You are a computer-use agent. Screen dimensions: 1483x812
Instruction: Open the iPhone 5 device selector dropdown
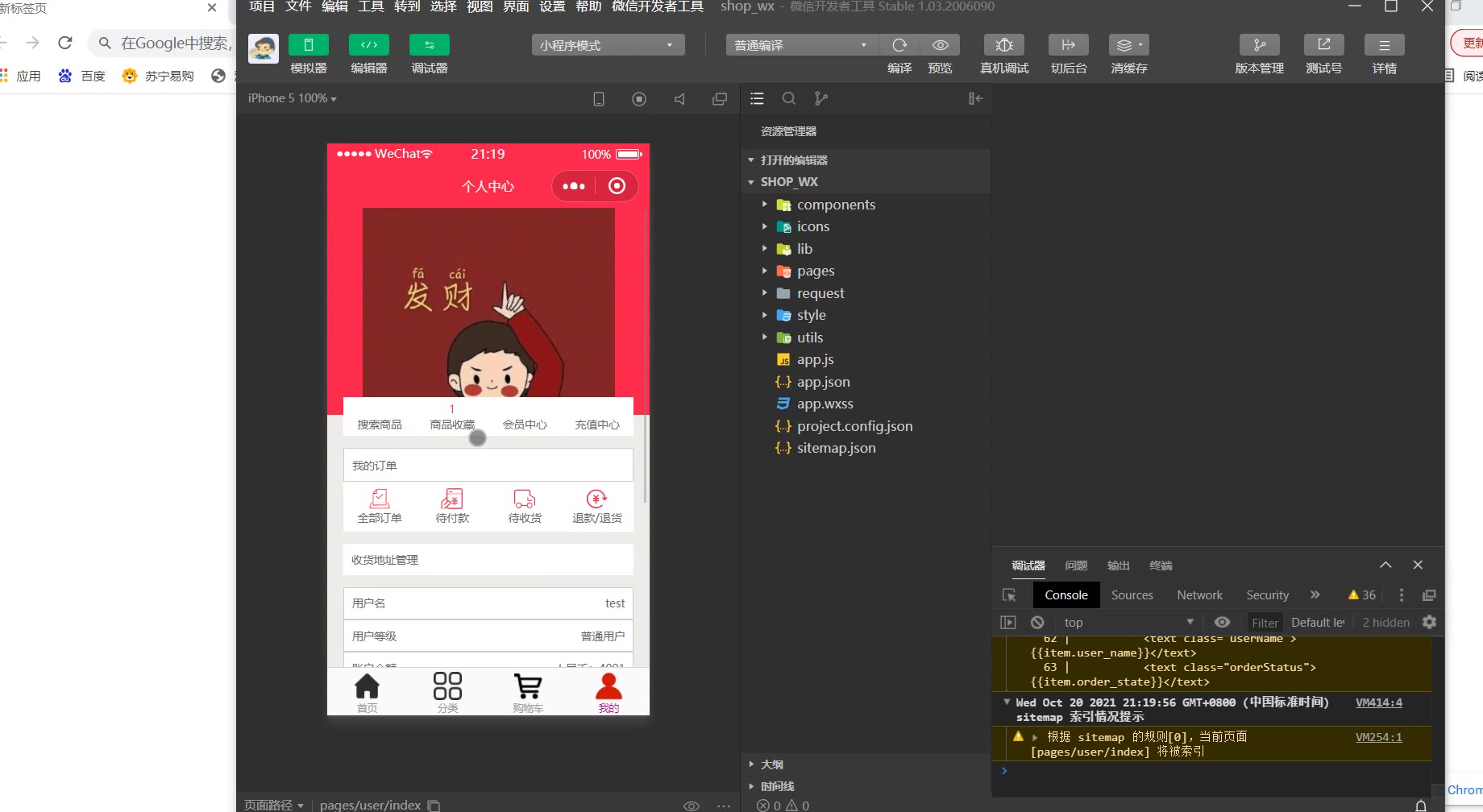tap(292, 98)
